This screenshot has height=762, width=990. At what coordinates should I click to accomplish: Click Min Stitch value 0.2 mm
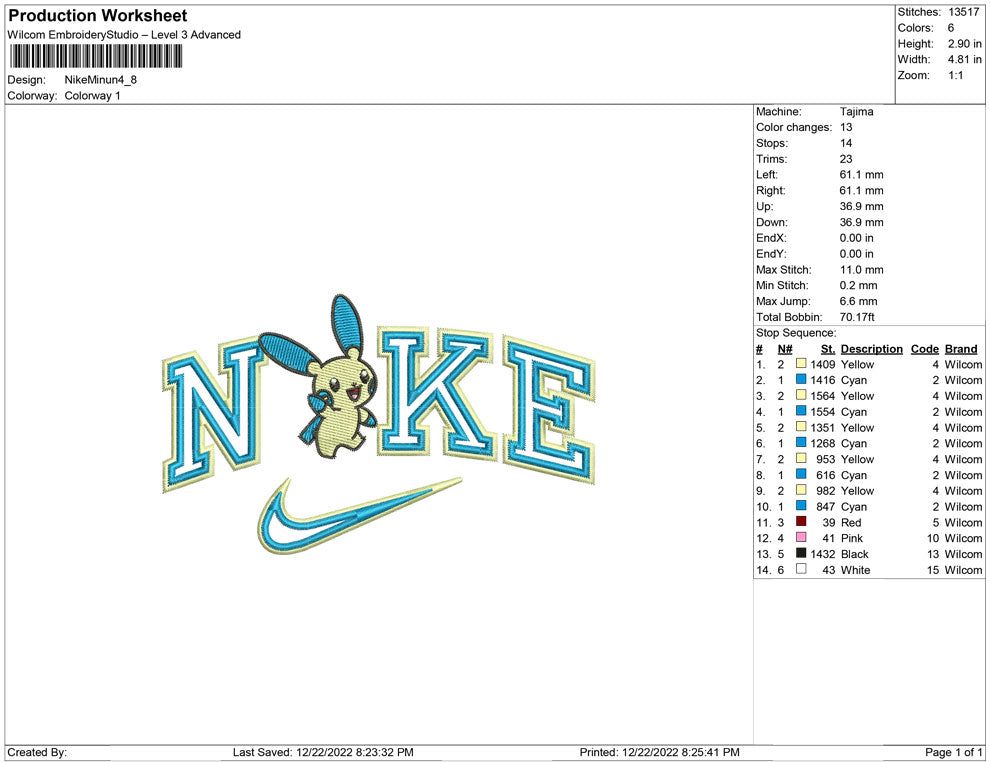click(x=859, y=285)
